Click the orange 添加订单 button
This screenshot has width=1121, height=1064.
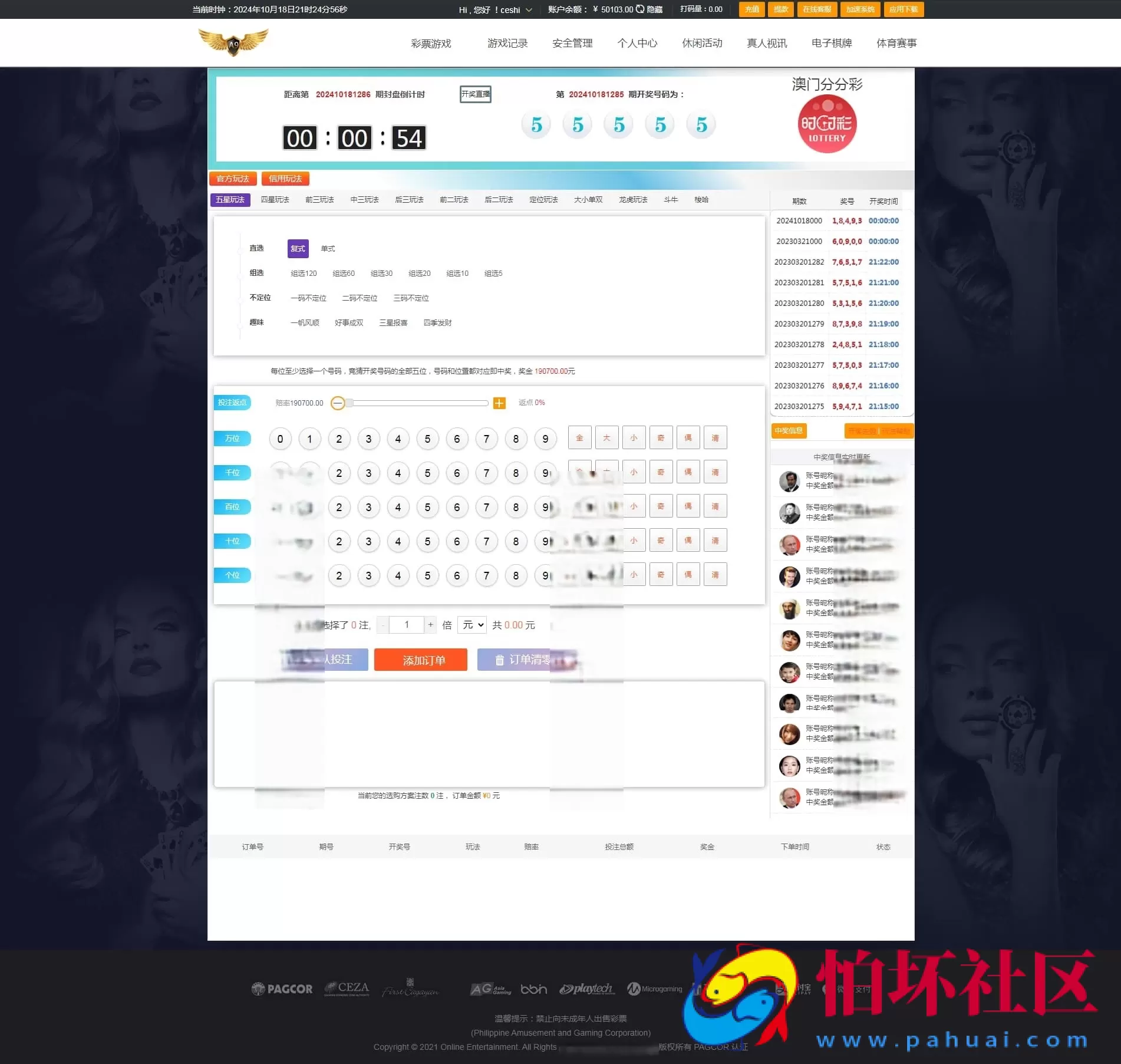[420, 660]
